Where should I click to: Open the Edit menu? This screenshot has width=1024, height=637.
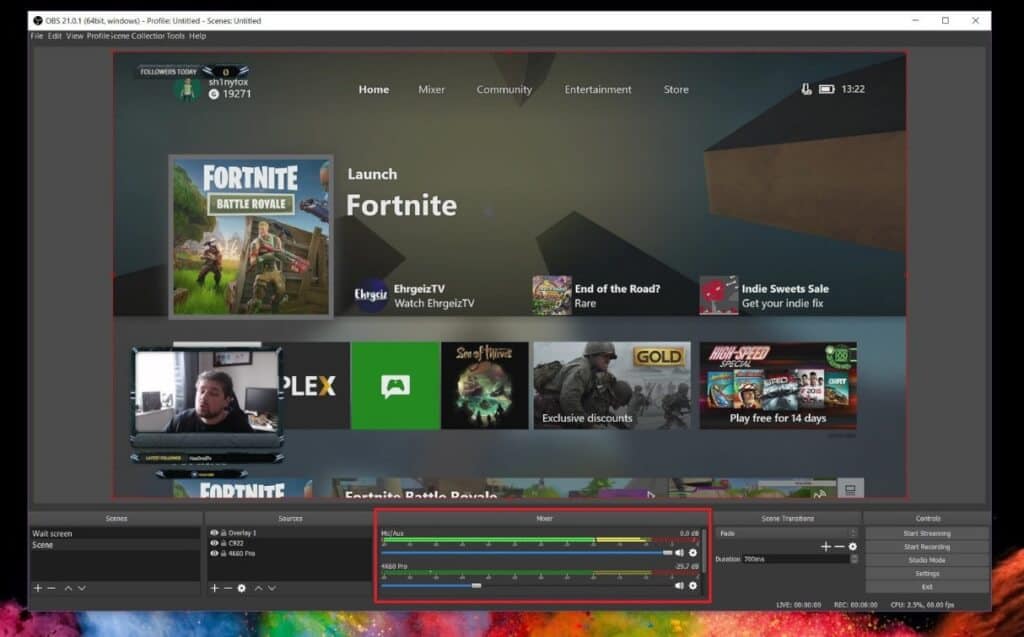[x=55, y=36]
